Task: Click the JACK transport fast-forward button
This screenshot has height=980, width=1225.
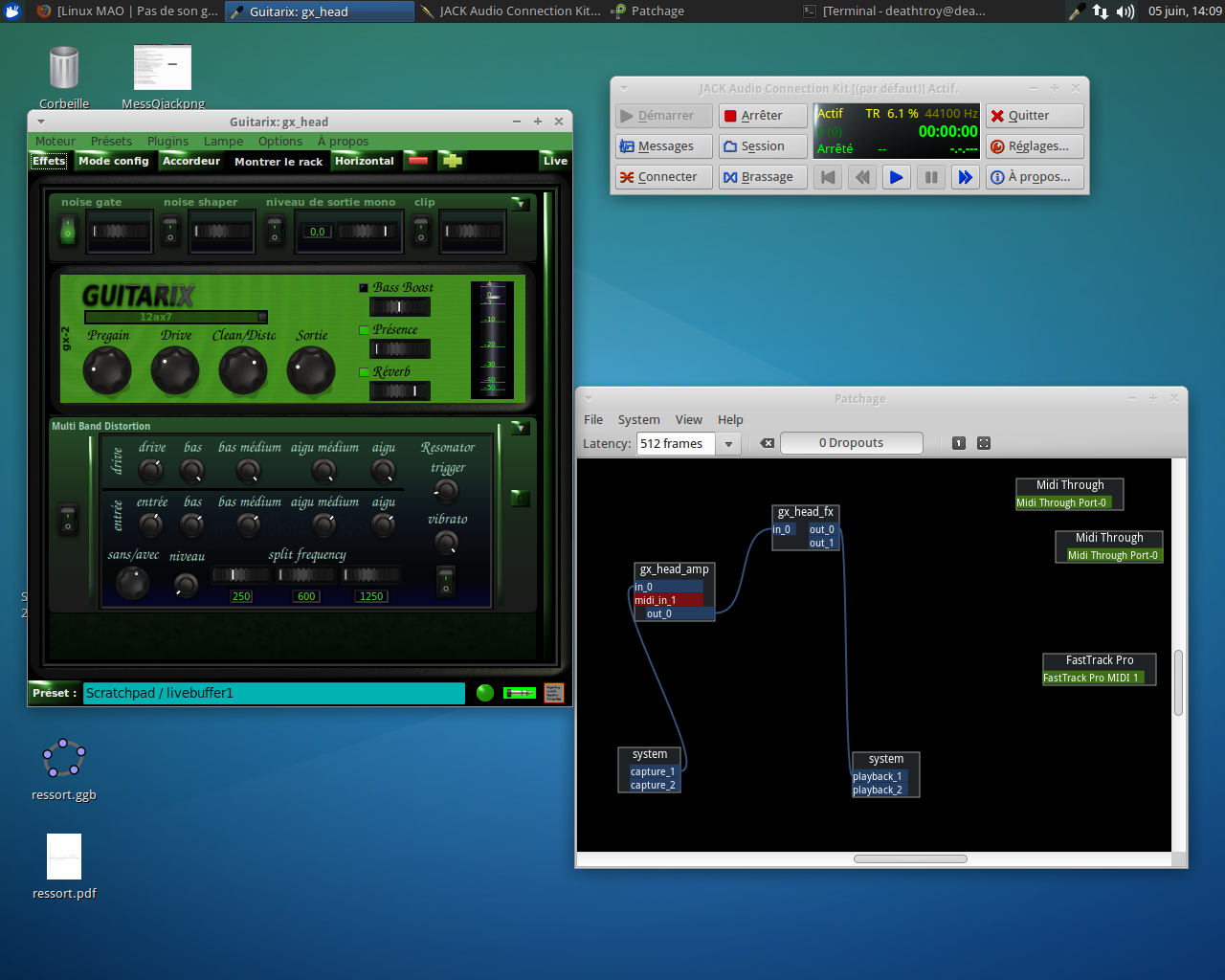Action: (965, 177)
